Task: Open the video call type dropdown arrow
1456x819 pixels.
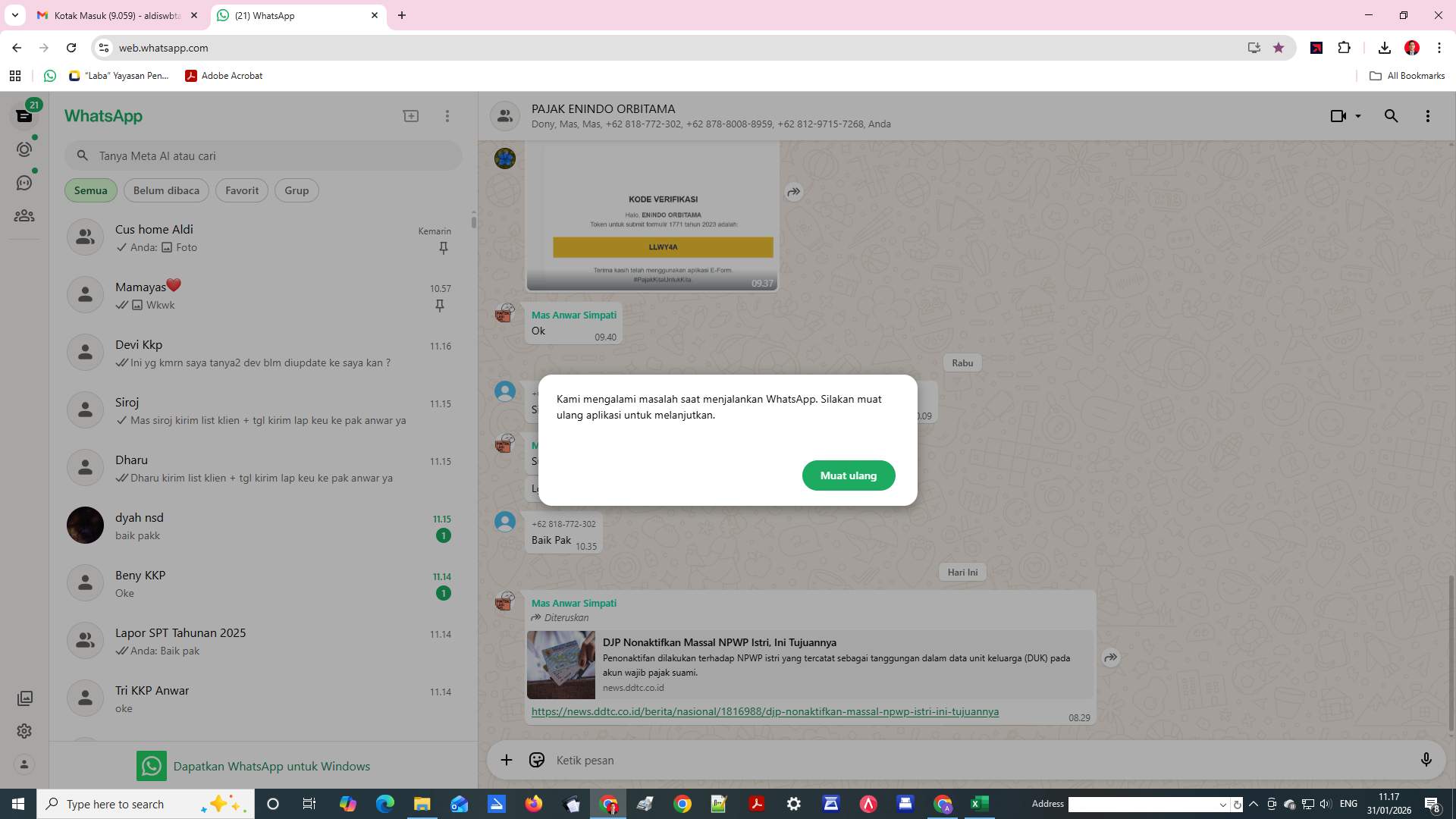Action: 1357,115
